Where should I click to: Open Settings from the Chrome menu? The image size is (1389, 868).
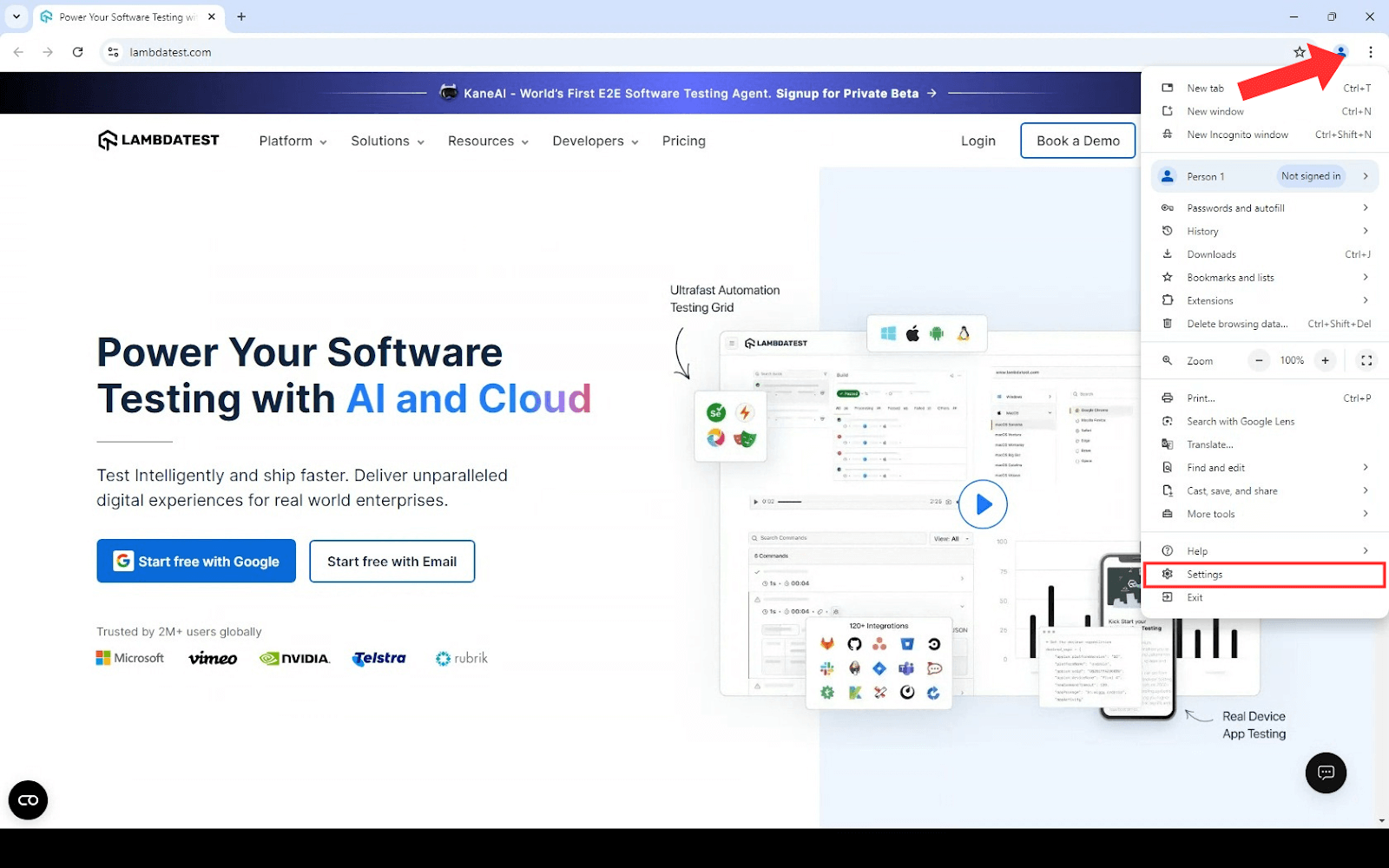pos(1264,575)
